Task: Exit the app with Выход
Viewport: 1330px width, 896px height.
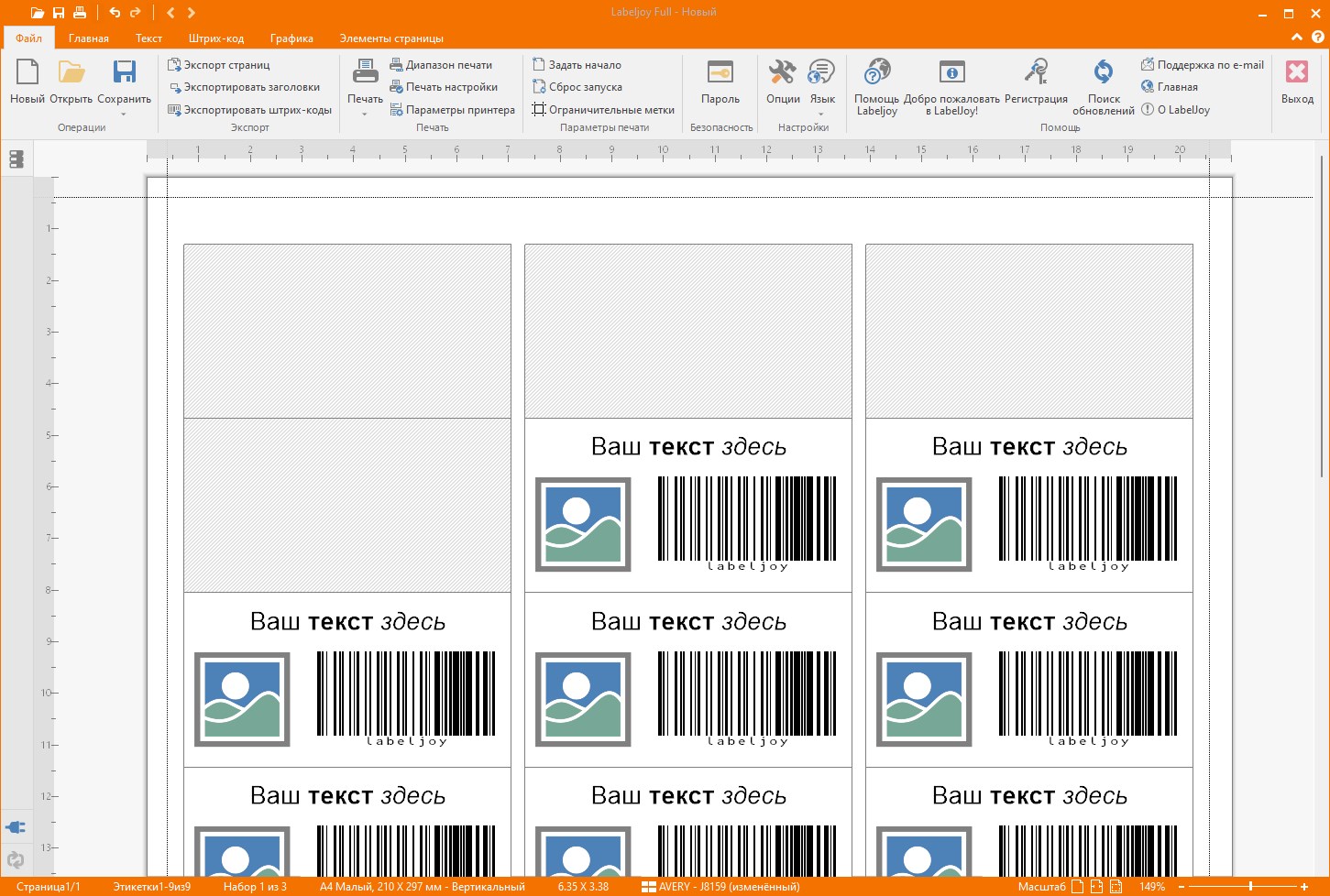Action: pos(1297,82)
